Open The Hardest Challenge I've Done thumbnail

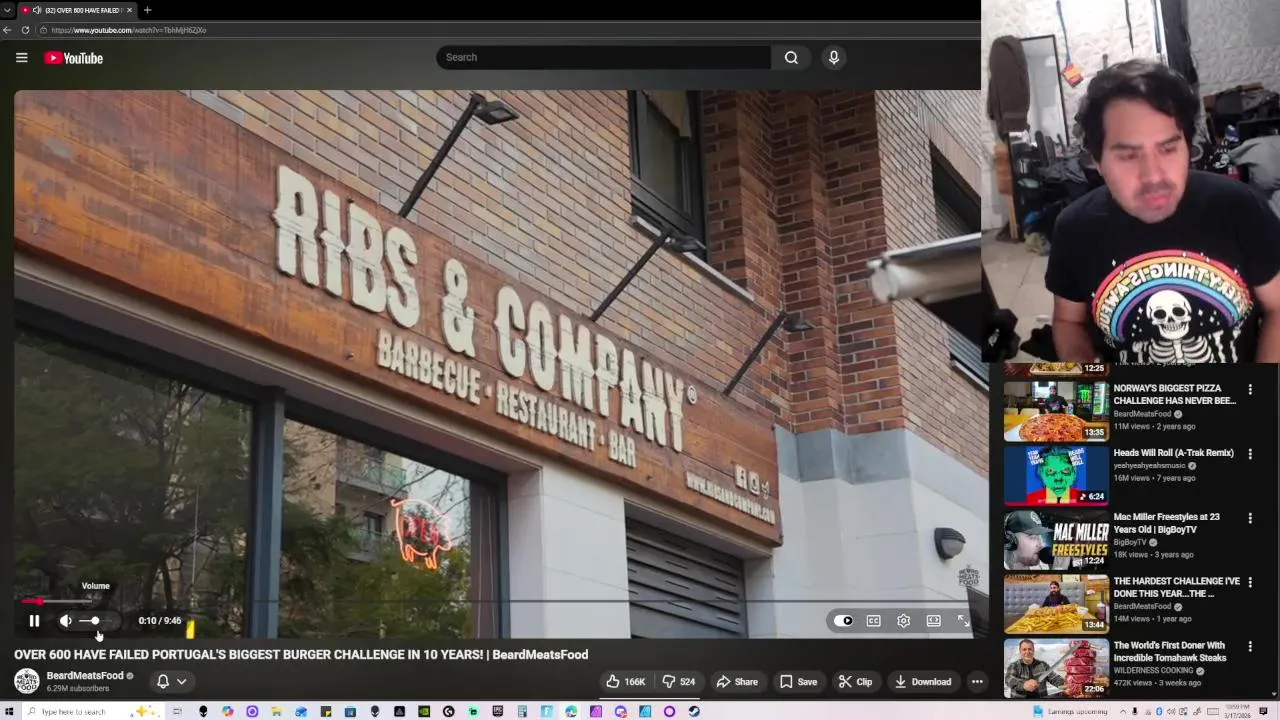tap(1056, 603)
